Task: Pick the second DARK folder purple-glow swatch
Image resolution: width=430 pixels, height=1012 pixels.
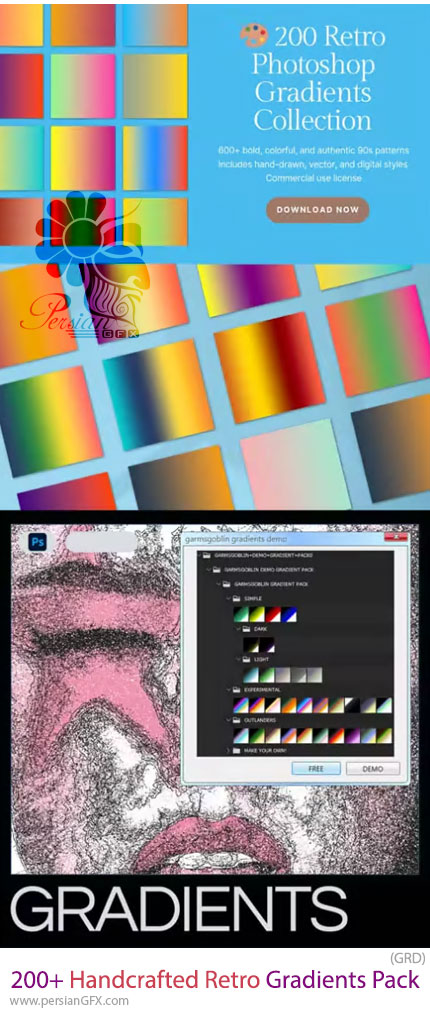Action: tap(267, 645)
